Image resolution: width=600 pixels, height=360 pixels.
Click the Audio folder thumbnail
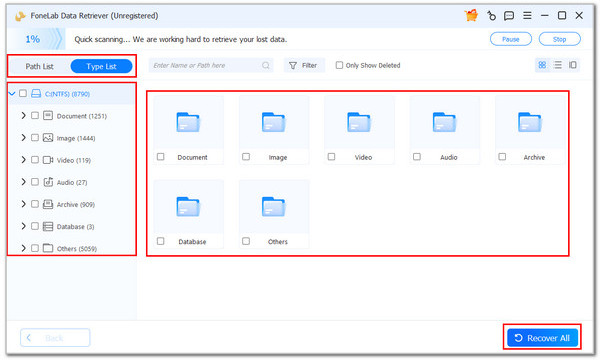444,122
